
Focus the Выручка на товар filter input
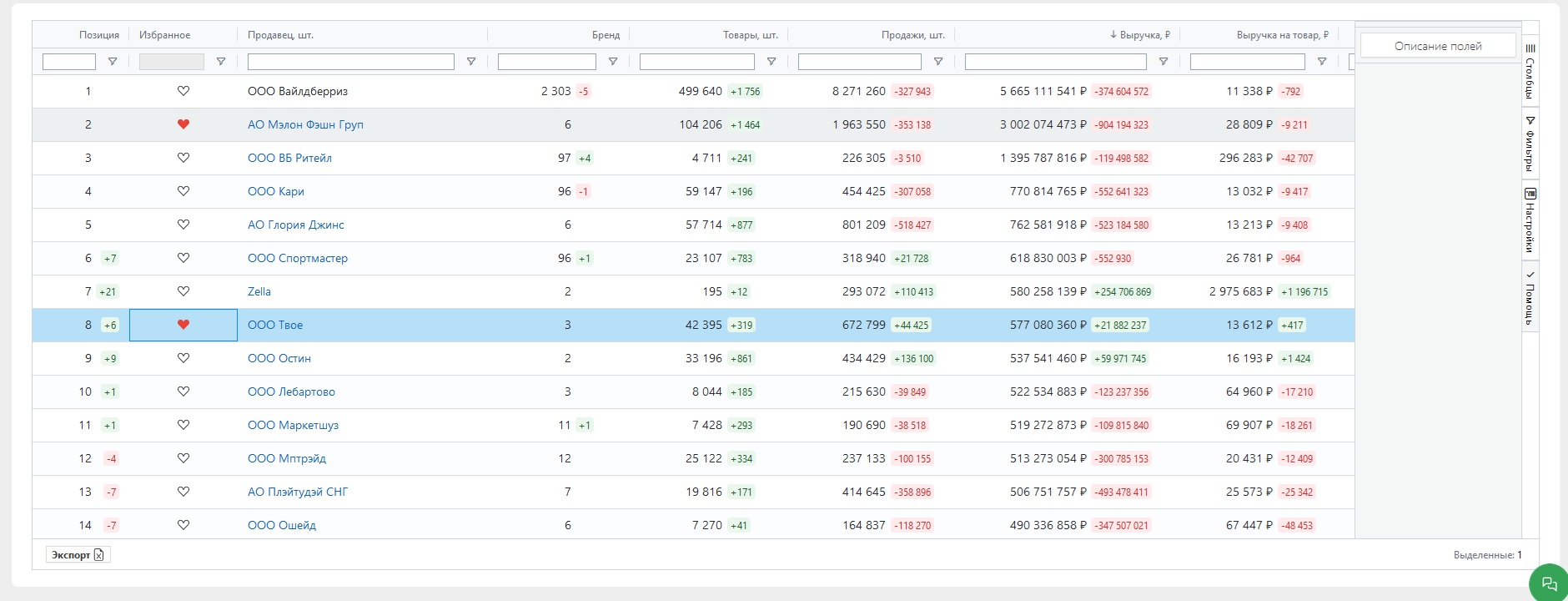tap(1248, 62)
